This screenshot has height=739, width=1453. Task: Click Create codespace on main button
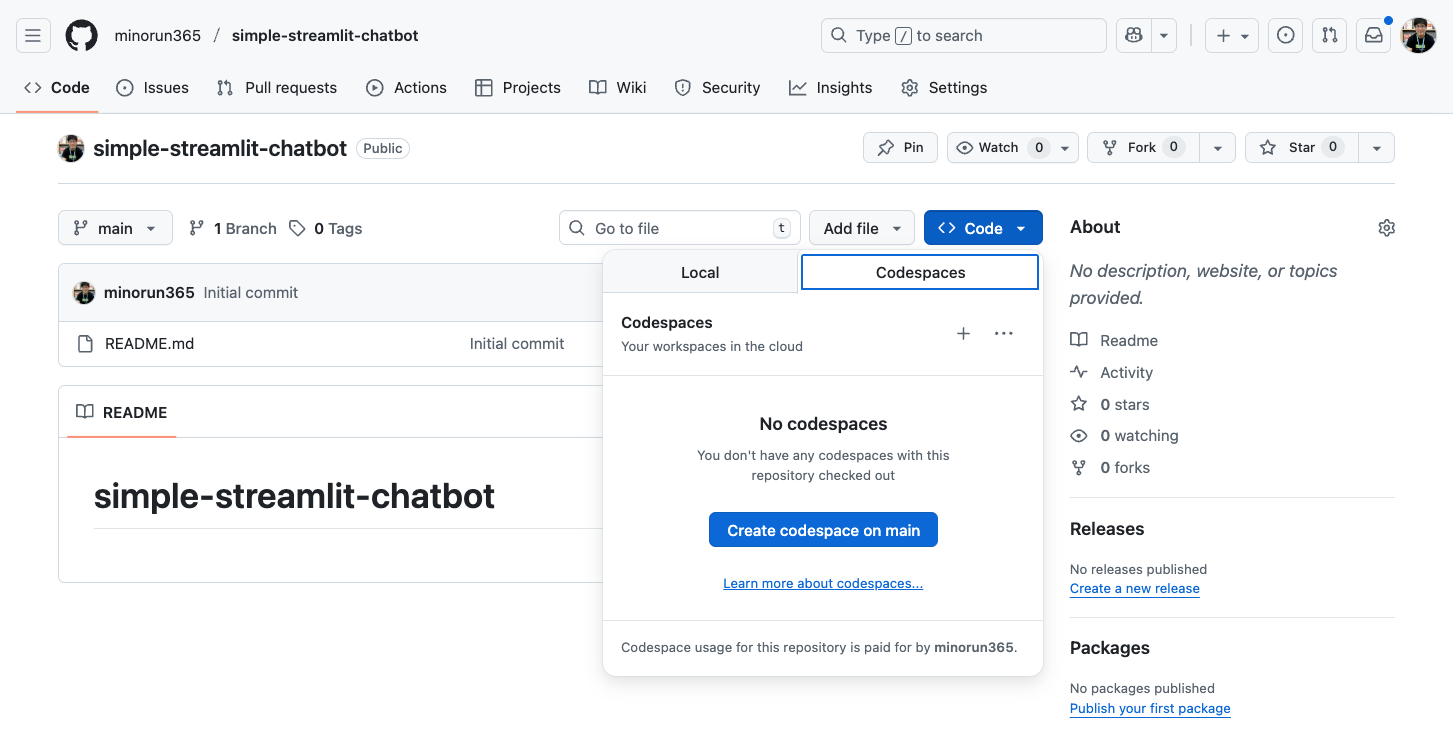click(823, 530)
